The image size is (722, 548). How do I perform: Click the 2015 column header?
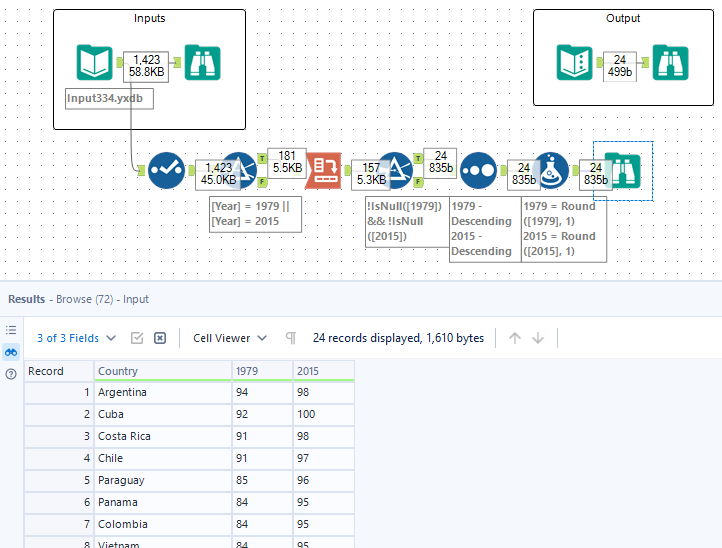click(324, 371)
